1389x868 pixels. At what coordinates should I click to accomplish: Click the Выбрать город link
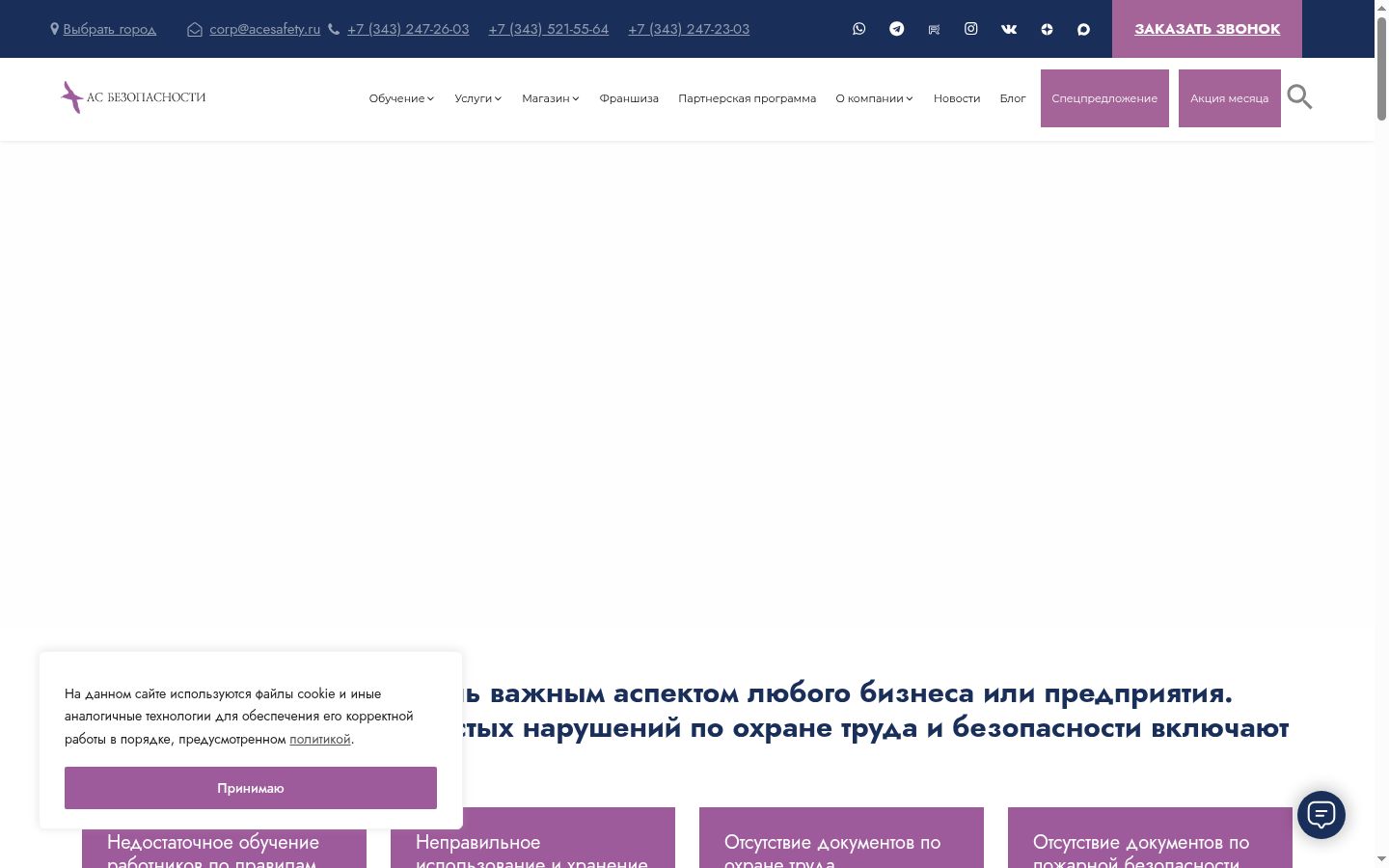[x=109, y=29]
